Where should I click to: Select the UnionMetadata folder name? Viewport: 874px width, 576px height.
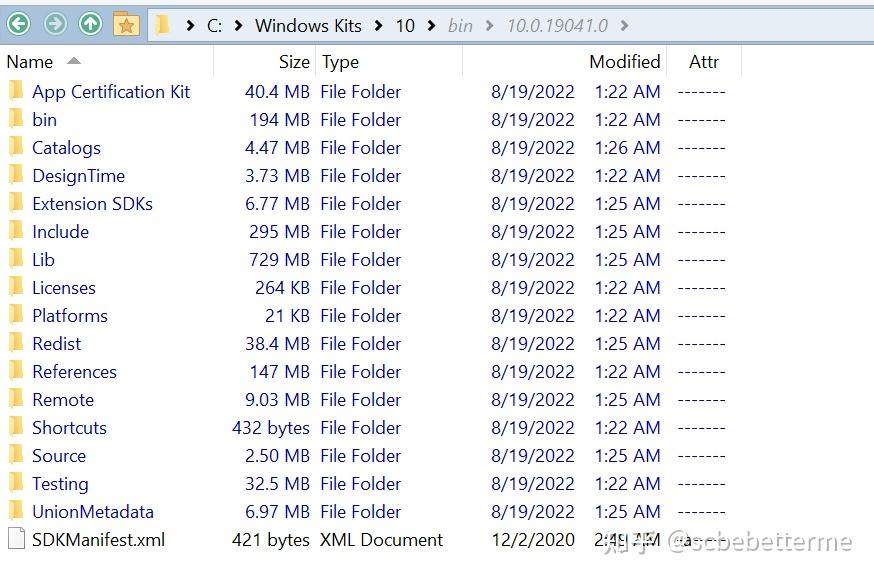click(x=93, y=511)
